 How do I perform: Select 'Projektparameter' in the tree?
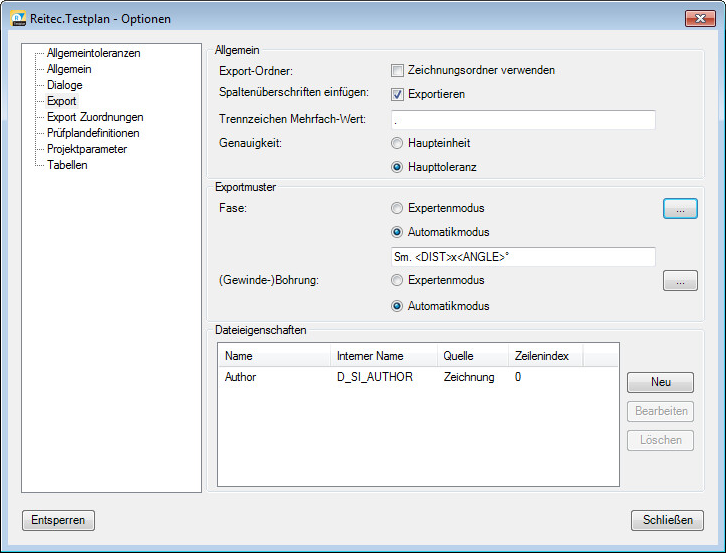click(x=87, y=149)
